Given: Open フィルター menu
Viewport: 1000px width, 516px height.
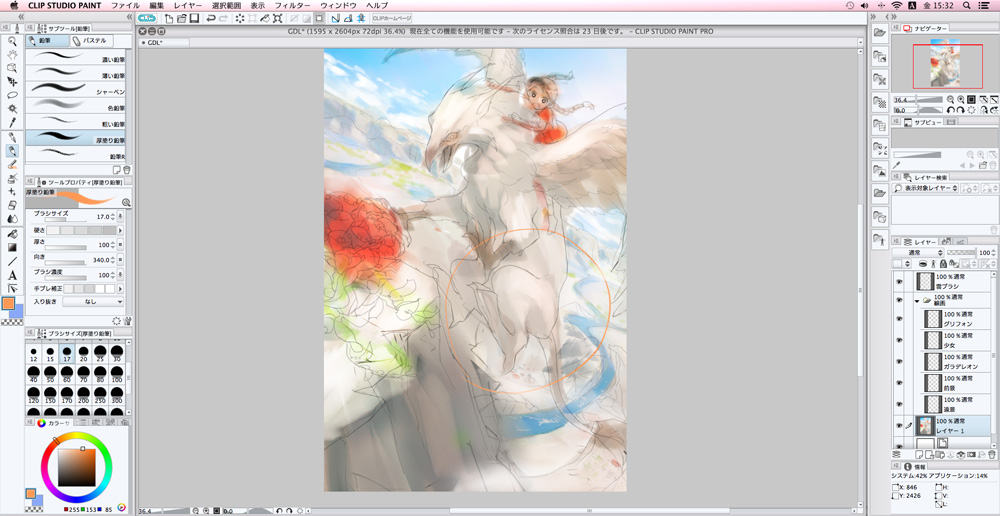Looking at the screenshot, I should [x=292, y=5].
